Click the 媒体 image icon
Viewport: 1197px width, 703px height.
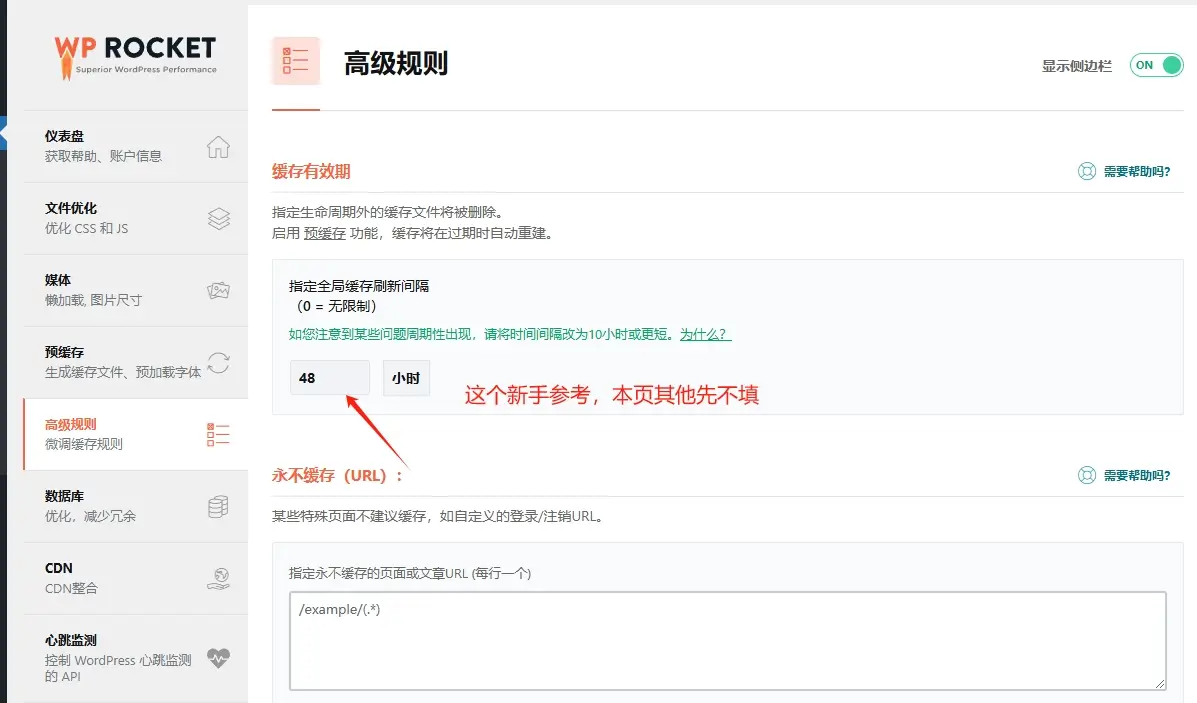coord(218,291)
